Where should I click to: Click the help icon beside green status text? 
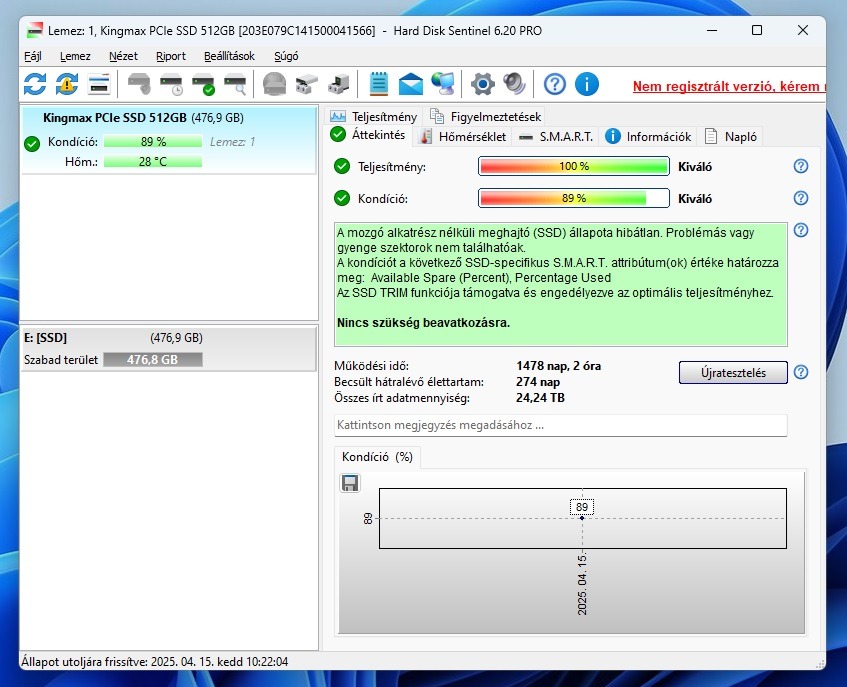(801, 230)
